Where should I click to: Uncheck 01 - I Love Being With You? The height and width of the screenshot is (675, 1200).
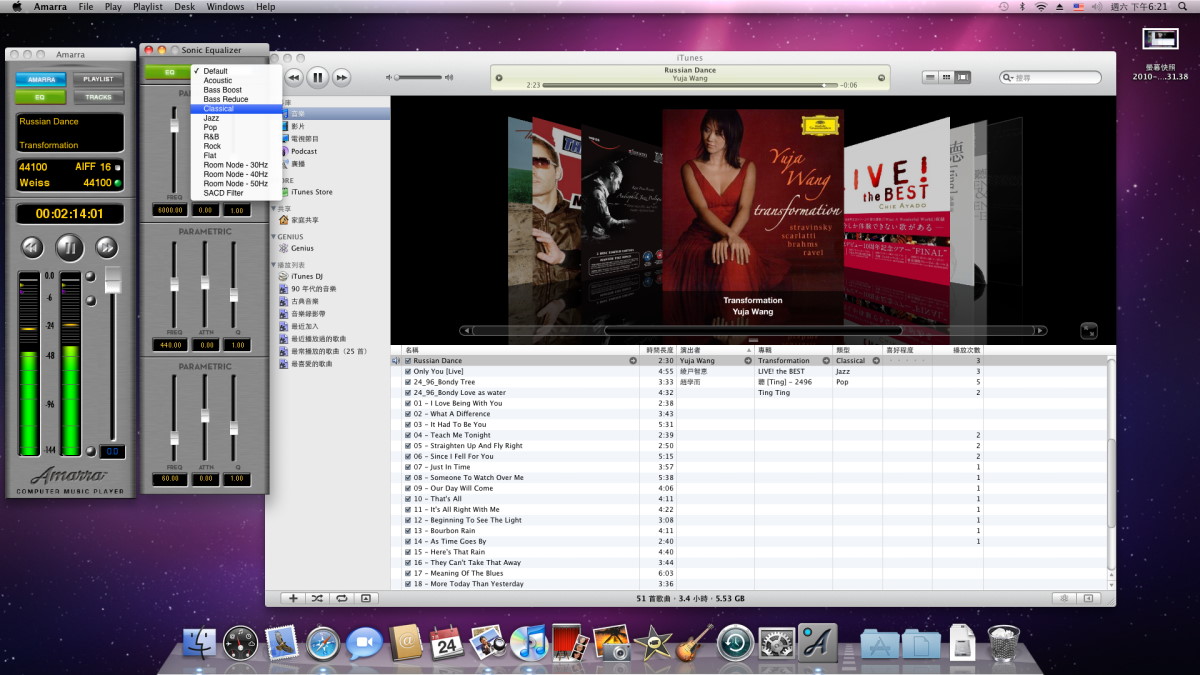point(408,403)
